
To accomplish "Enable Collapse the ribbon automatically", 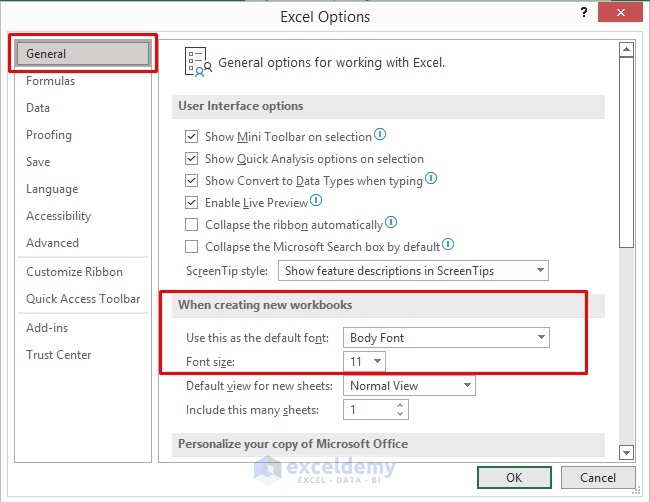I will pos(192,225).
